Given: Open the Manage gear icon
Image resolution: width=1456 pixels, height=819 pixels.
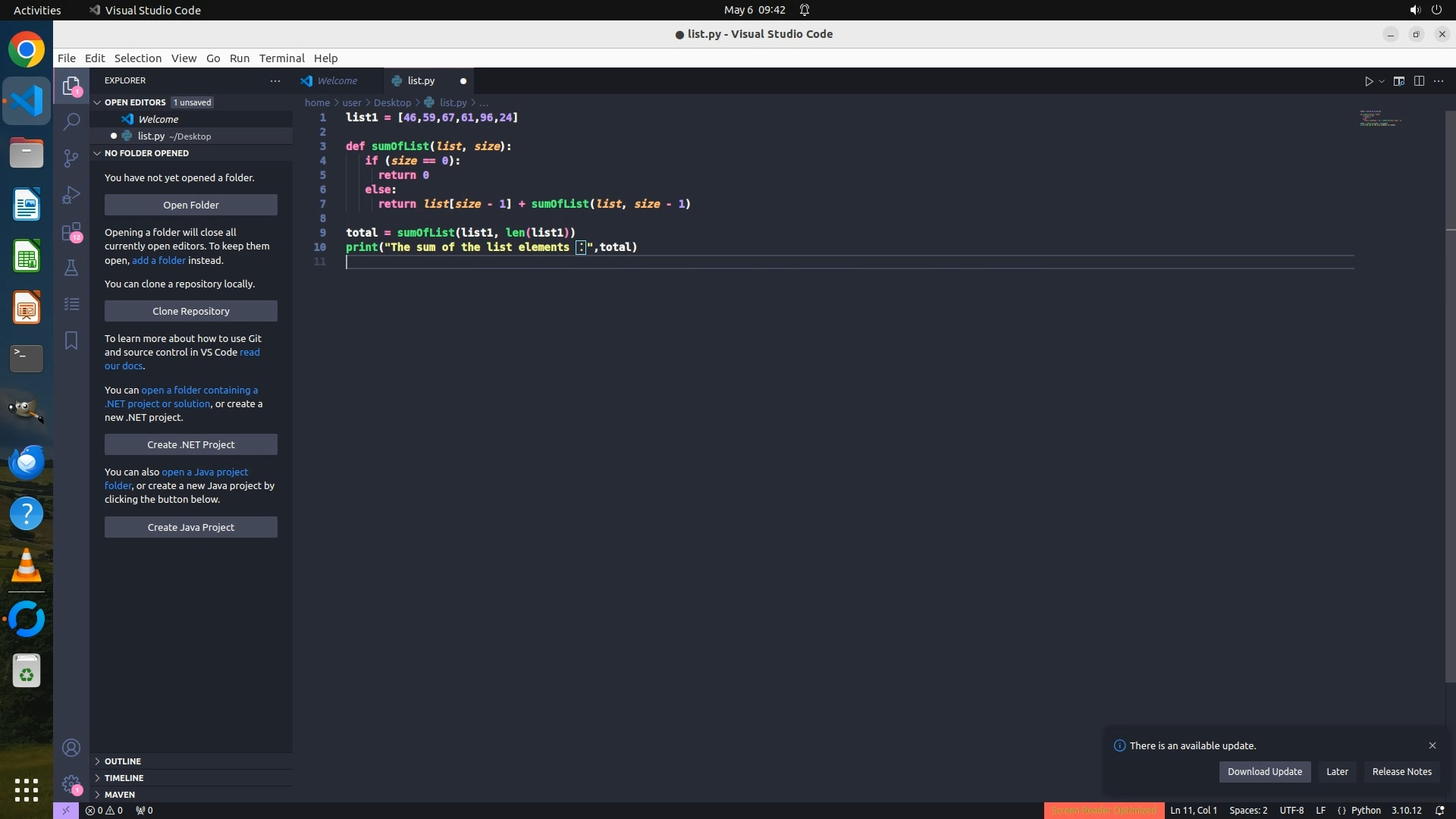Looking at the screenshot, I should [x=71, y=784].
